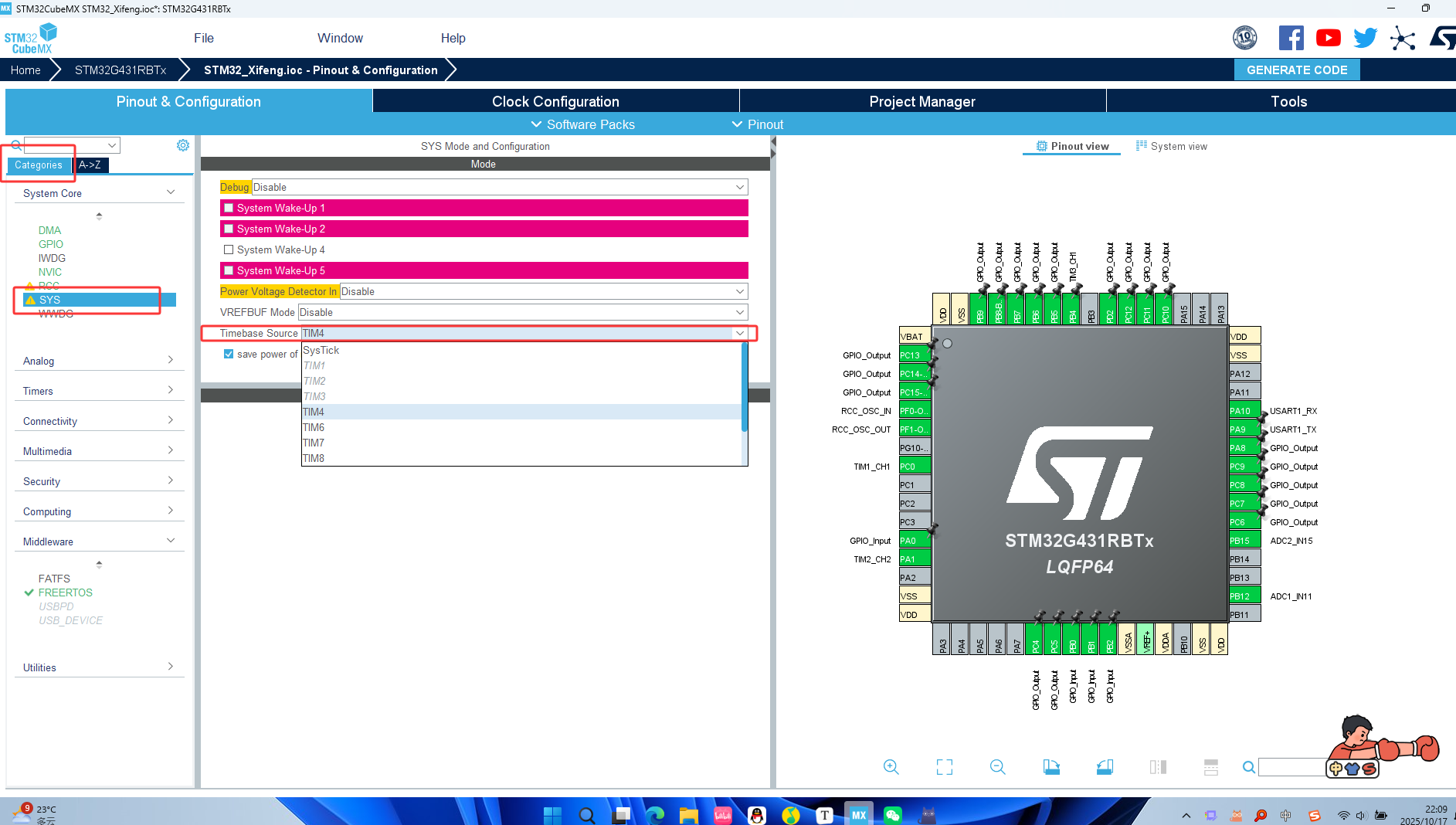Click the GENERATE CODE button

coord(1297,70)
